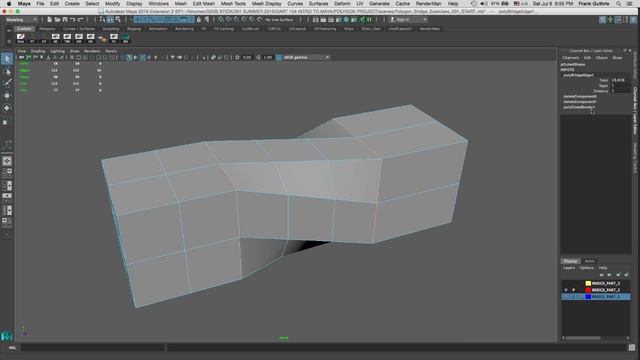The width and height of the screenshot is (640, 360).
Task: Toggle playback P of BRIDGE_PART_2 layer
Action: tap(573, 290)
